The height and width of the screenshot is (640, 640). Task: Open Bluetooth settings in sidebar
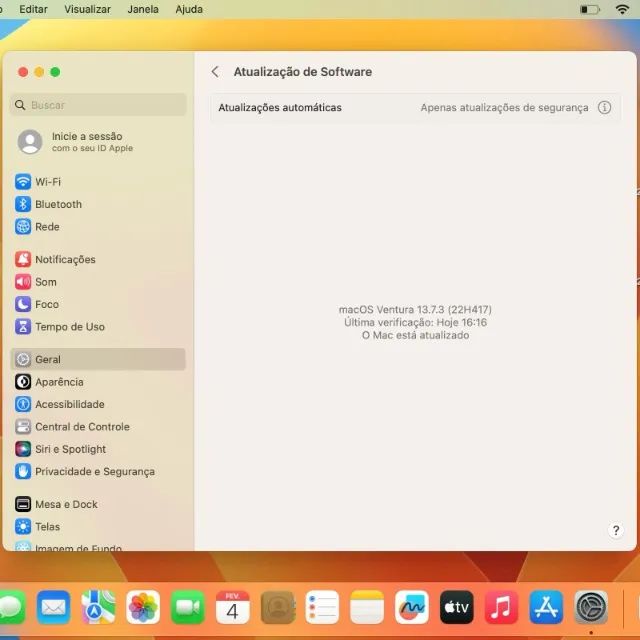[x=98, y=204]
